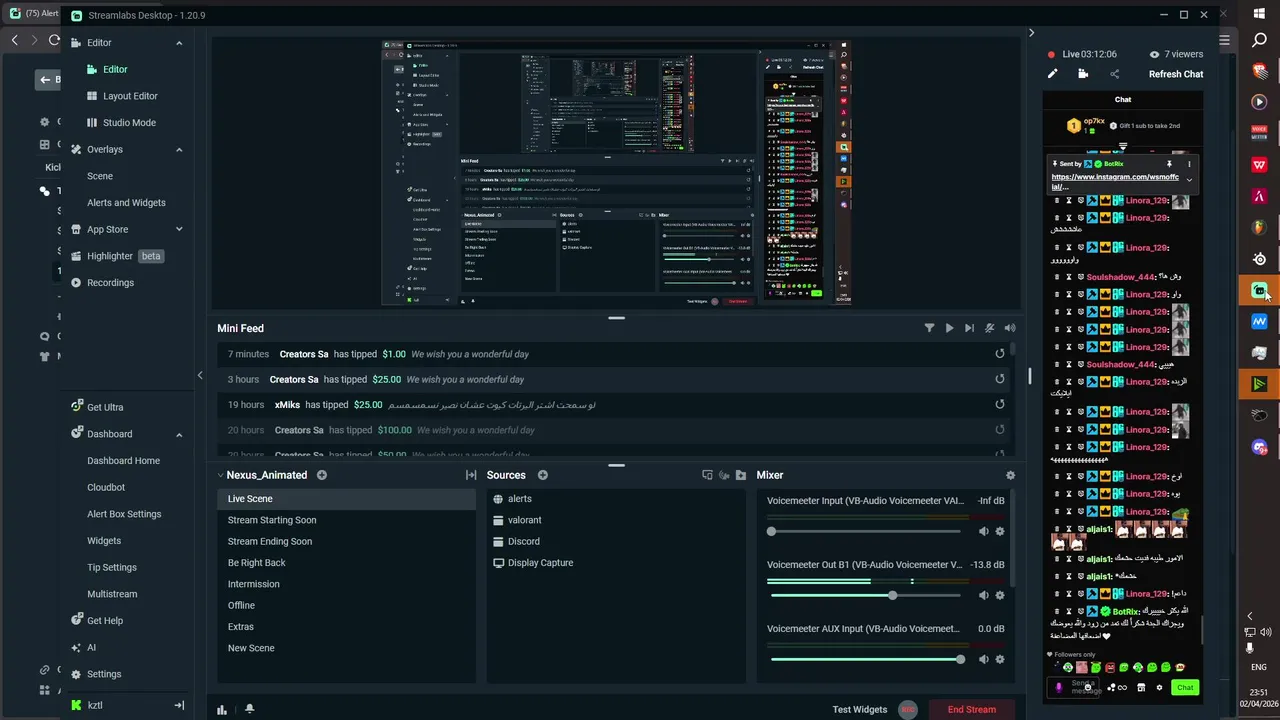Viewport: 1280px width, 720px height.
Task: Replay the $1.00 Creators Sa tip alert
Action: [1000, 354]
